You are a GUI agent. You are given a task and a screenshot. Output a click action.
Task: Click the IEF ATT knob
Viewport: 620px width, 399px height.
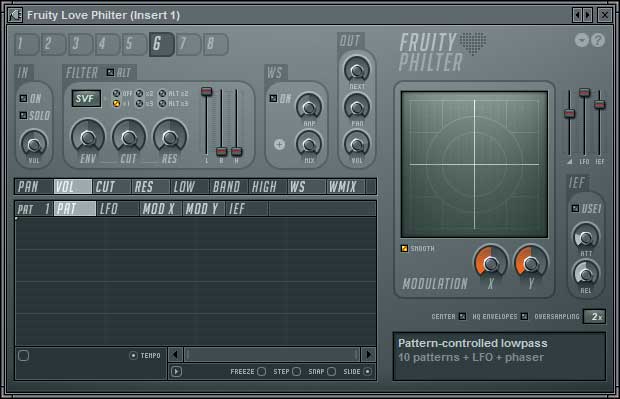click(x=586, y=237)
